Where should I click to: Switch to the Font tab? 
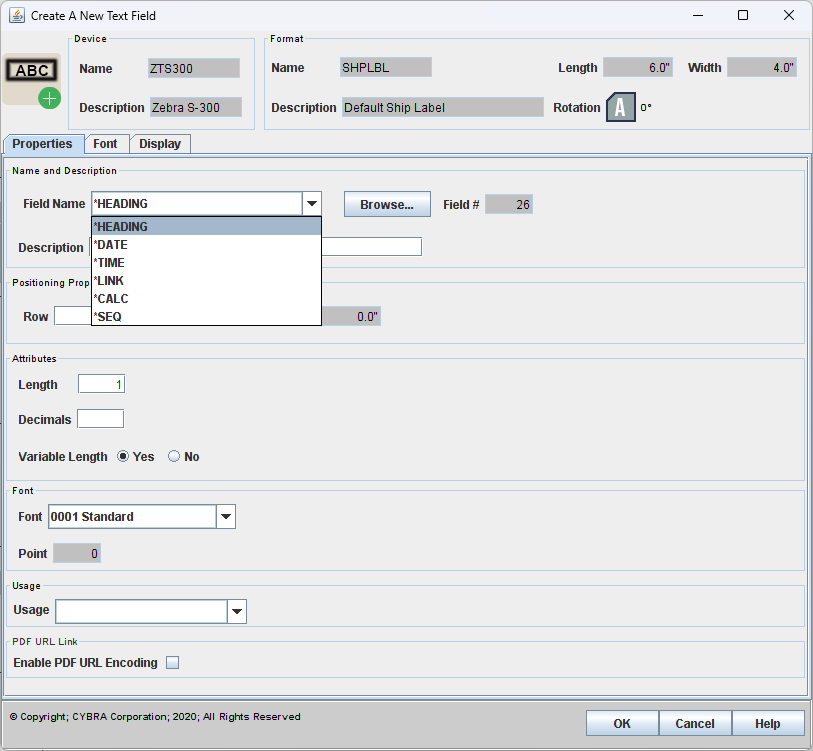pyautogui.click(x=105, y=144)
